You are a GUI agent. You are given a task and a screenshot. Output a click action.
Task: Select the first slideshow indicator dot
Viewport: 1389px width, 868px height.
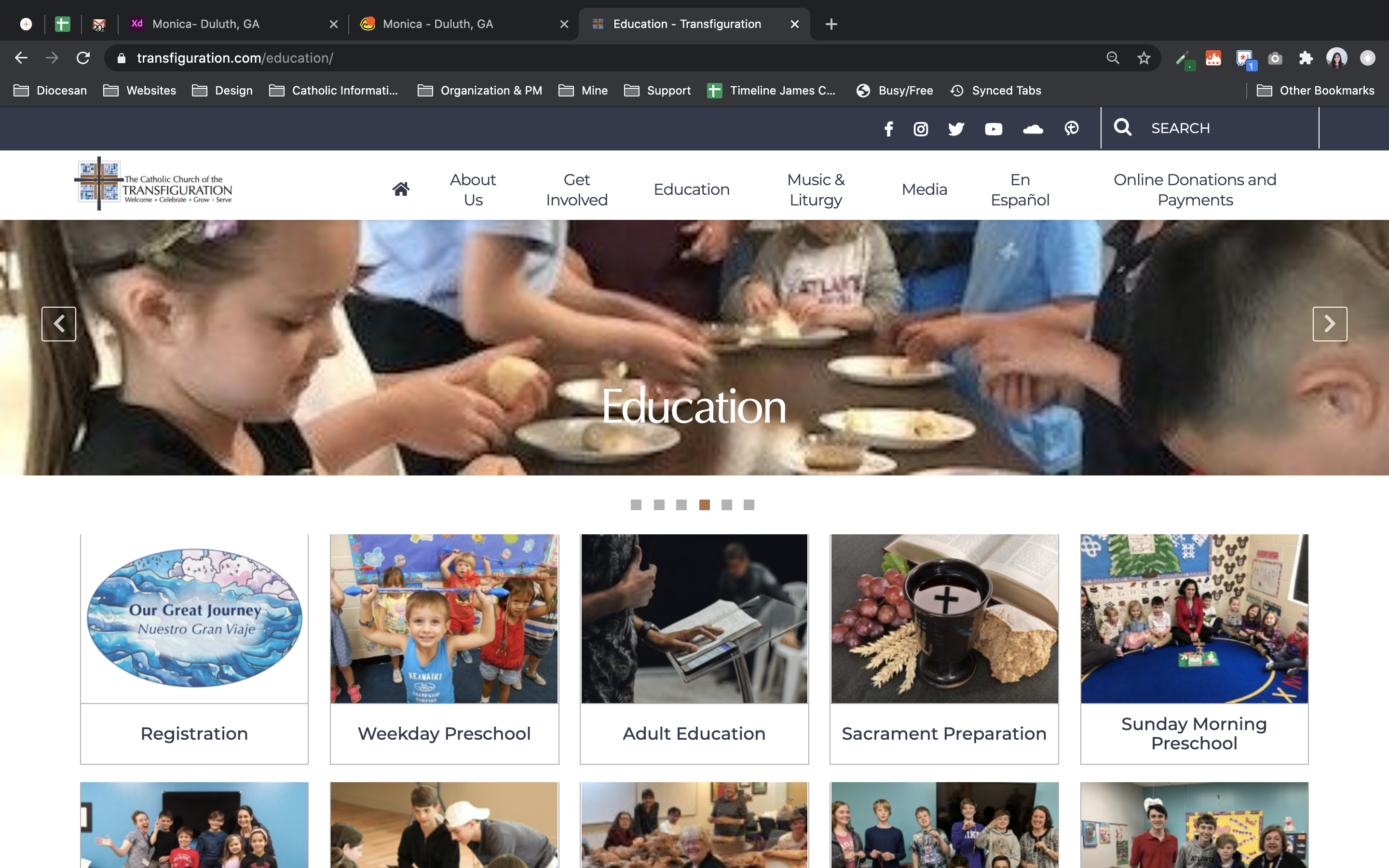636,504
